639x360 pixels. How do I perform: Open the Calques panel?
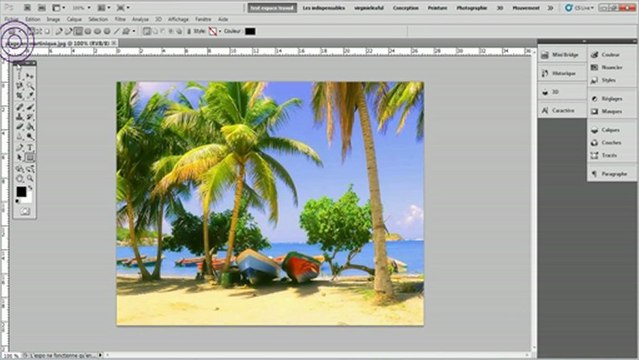click(x=611, y=130)
